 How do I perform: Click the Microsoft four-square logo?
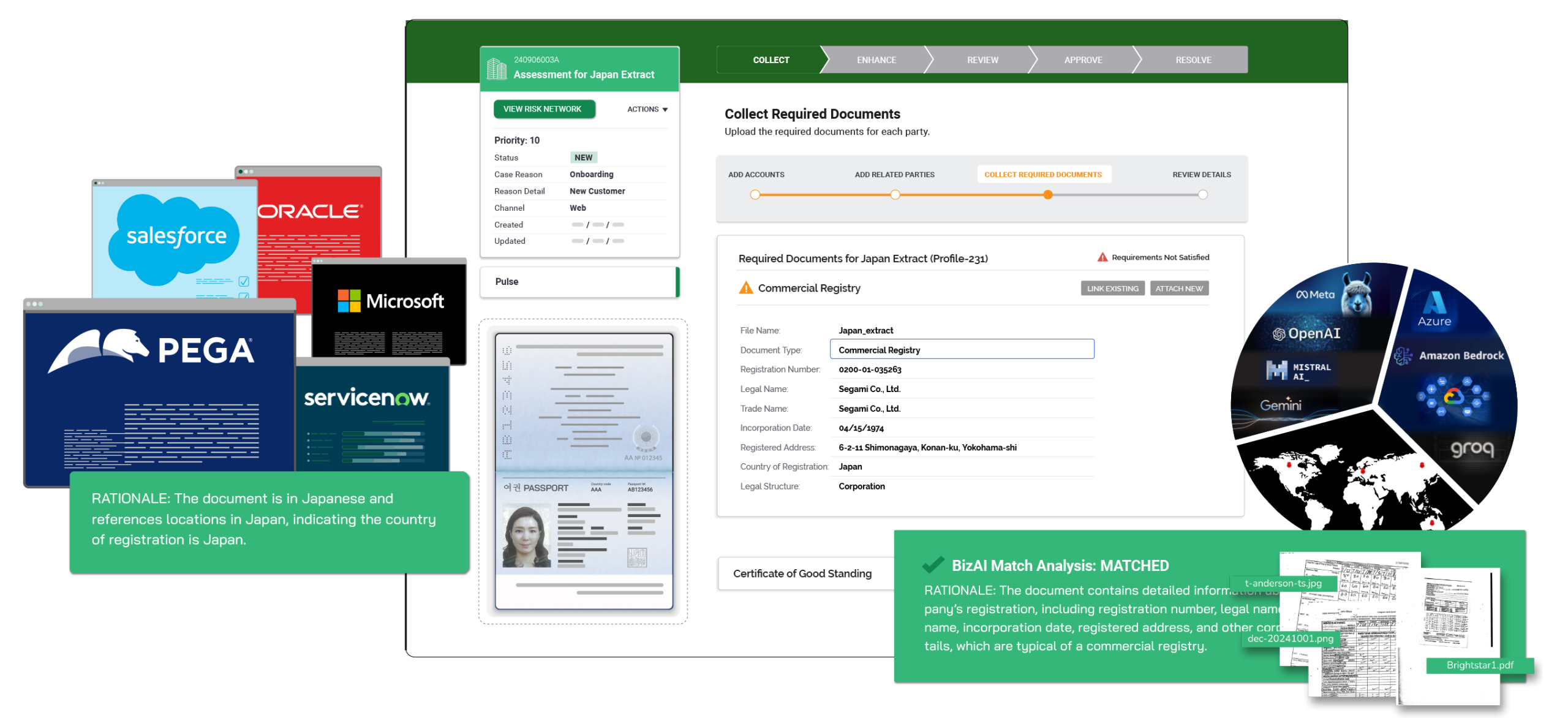[x=349, y=301]
